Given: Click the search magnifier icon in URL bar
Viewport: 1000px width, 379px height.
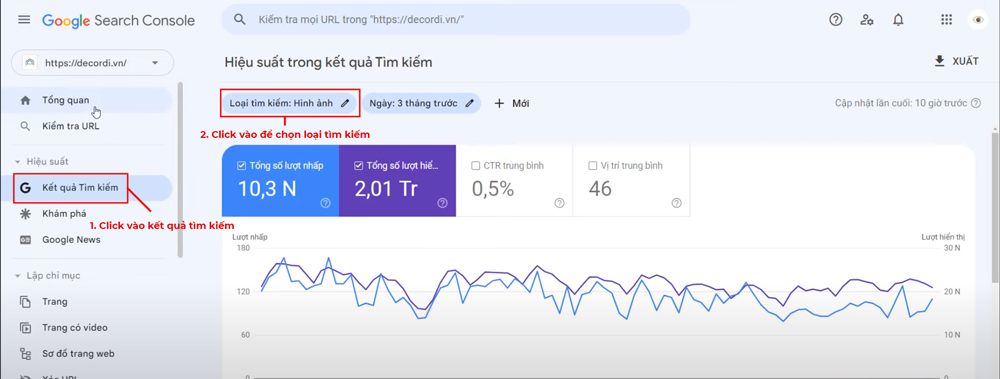Looking at the screenshot, I should (x=240, y=19).
